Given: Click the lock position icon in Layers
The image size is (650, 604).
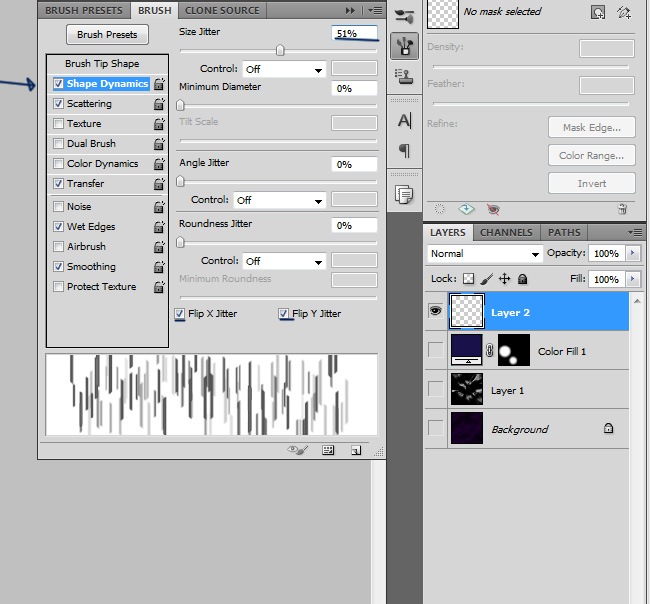Looking at the screenshot, I should 504,280.
